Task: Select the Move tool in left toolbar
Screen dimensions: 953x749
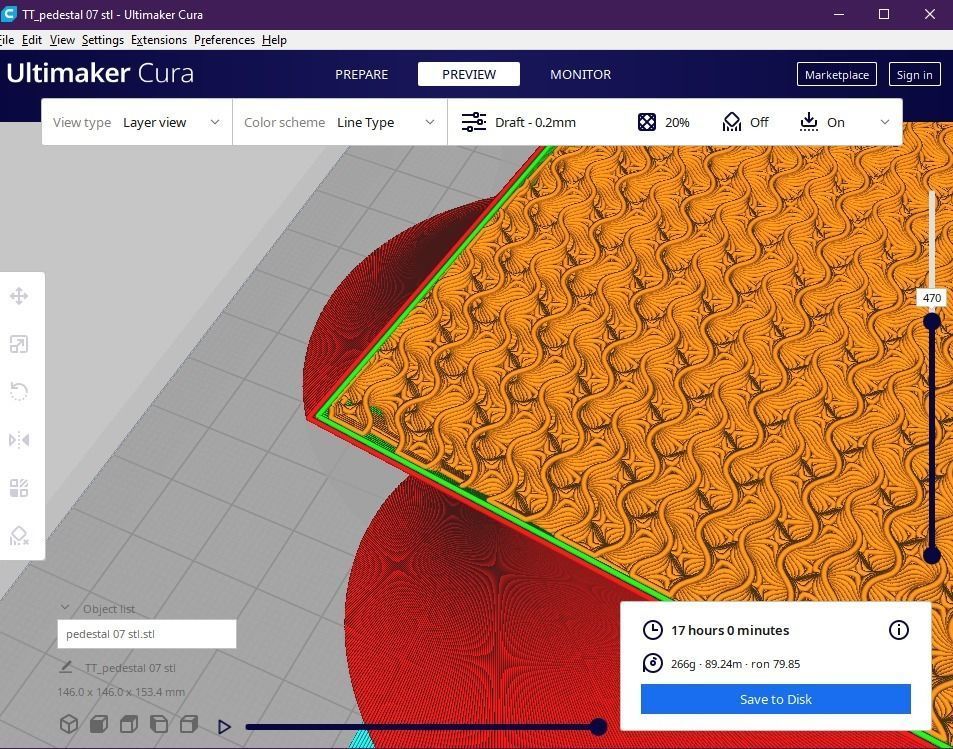Action: 19,296
